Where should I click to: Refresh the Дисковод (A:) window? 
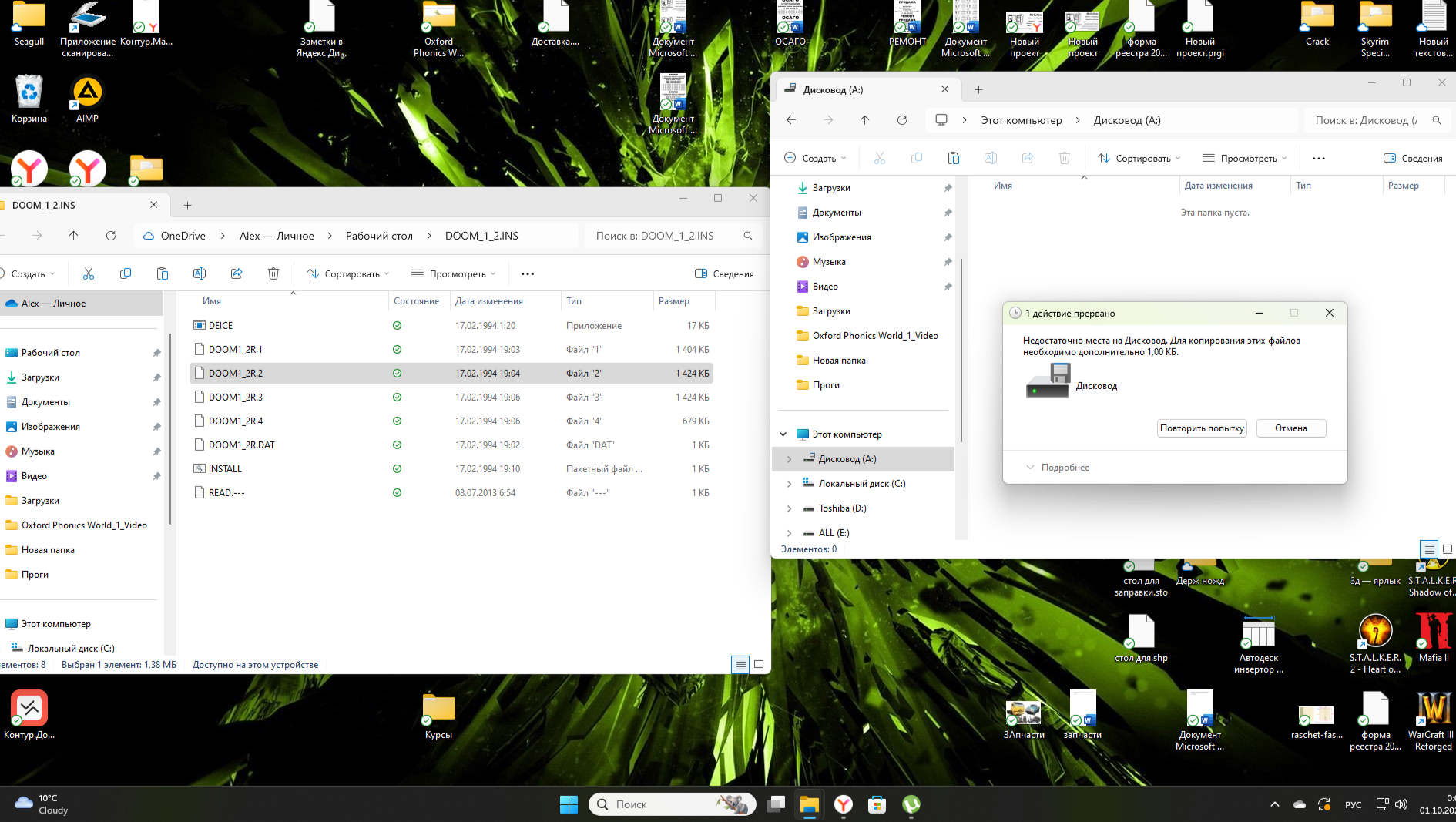901,120
